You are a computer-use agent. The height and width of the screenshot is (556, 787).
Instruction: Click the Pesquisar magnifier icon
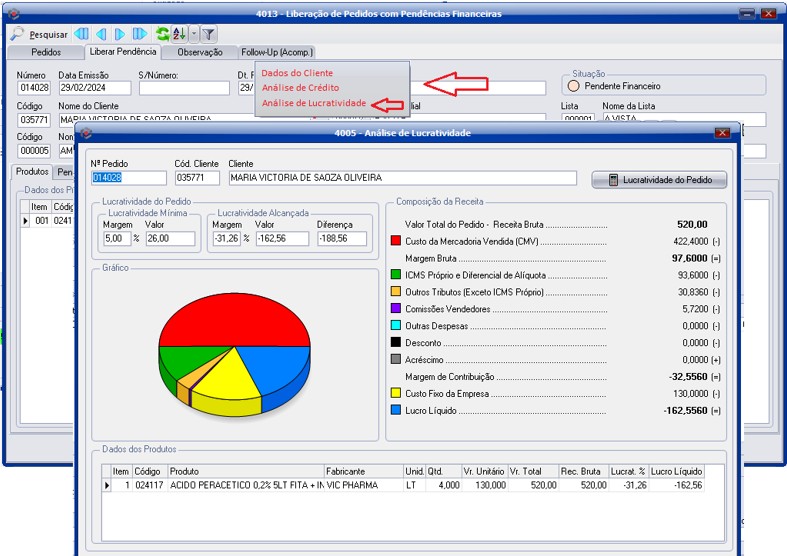pyautogui.click(x=17, y=34)
